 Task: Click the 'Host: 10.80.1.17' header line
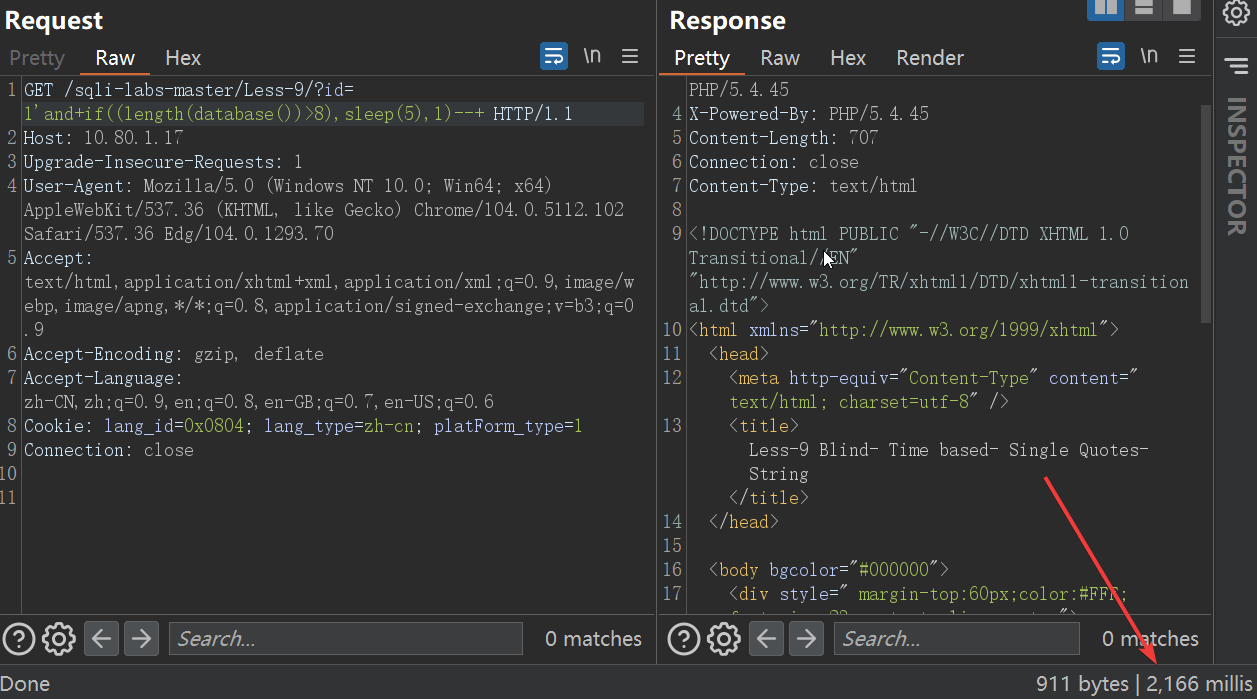tap(104, 138)
